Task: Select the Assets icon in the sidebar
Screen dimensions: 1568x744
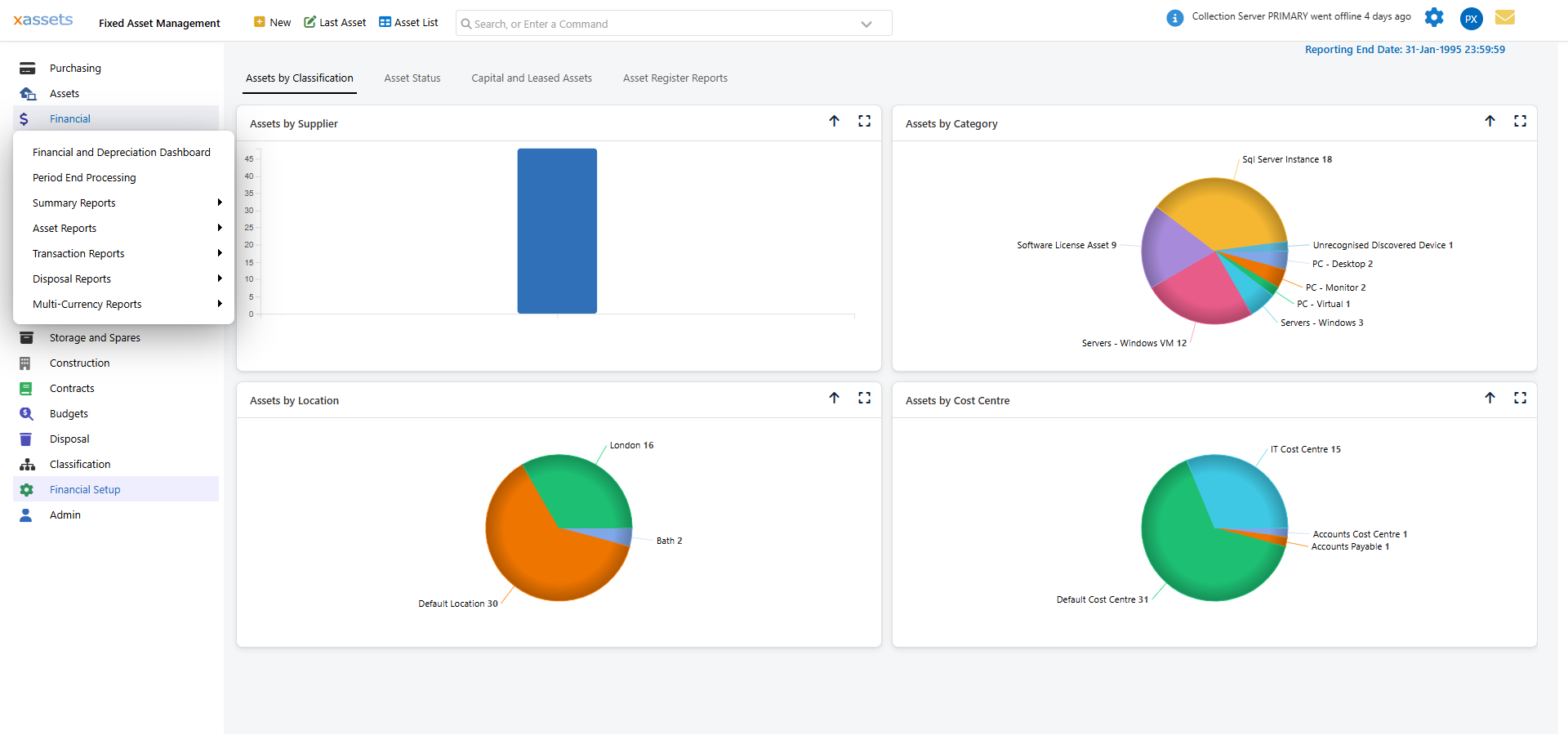Action: (x=28, y=93)
